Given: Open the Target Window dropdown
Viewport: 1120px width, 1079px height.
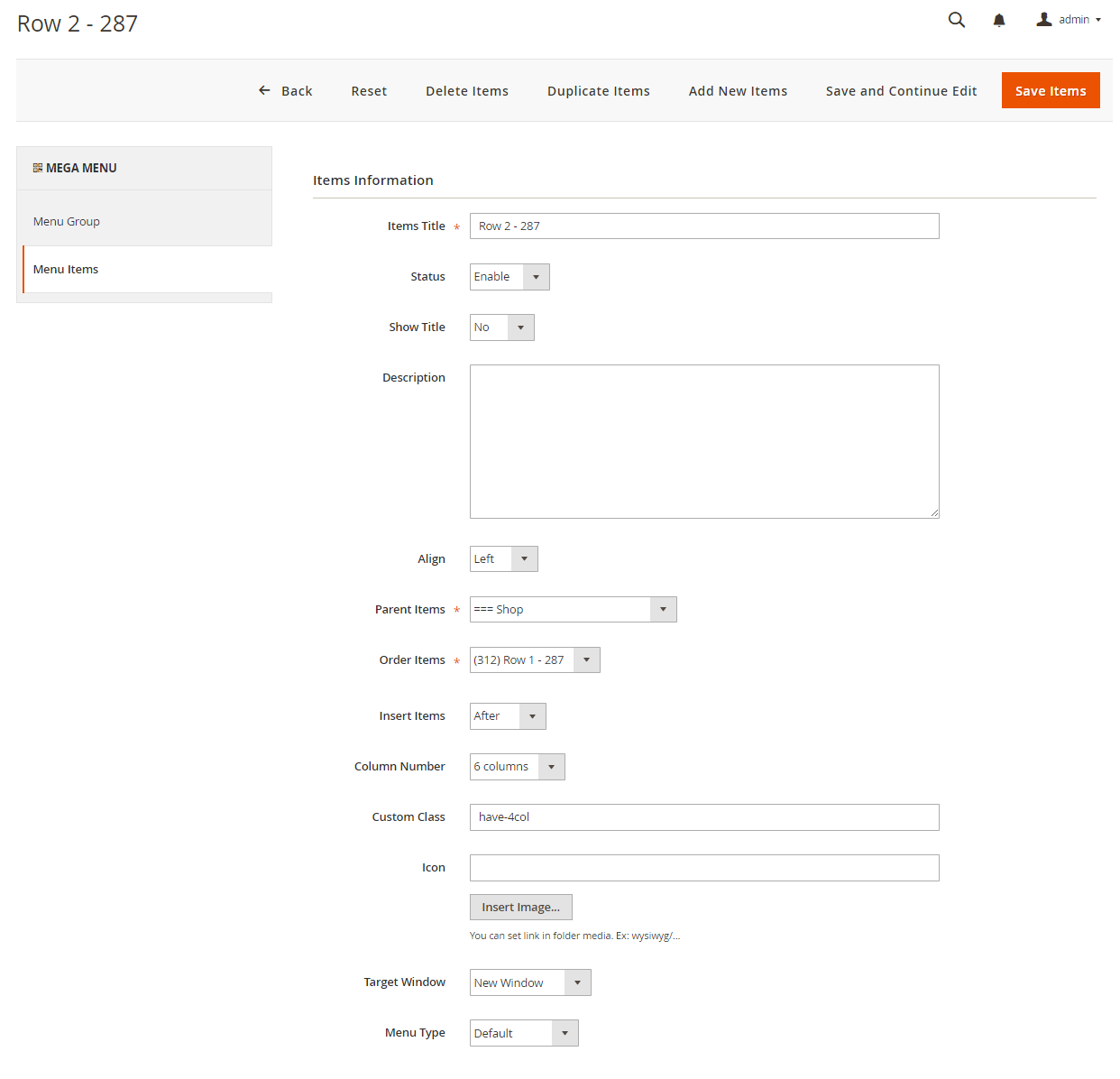Looking at the screenshot, I should tap(530, 982).
